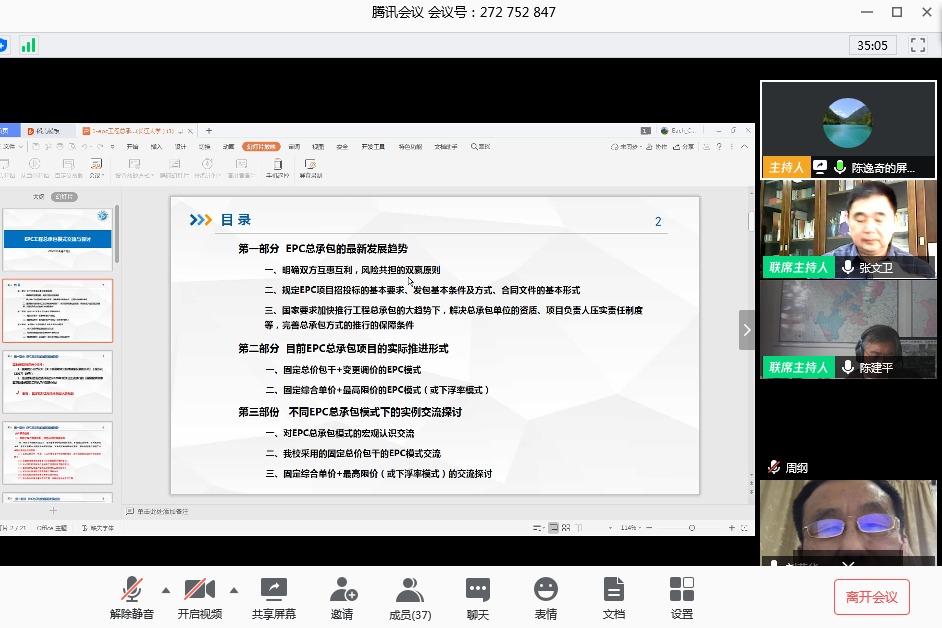Open meeting 设置 settings
The image size is (942, 628).
click(x=681, y=597)
